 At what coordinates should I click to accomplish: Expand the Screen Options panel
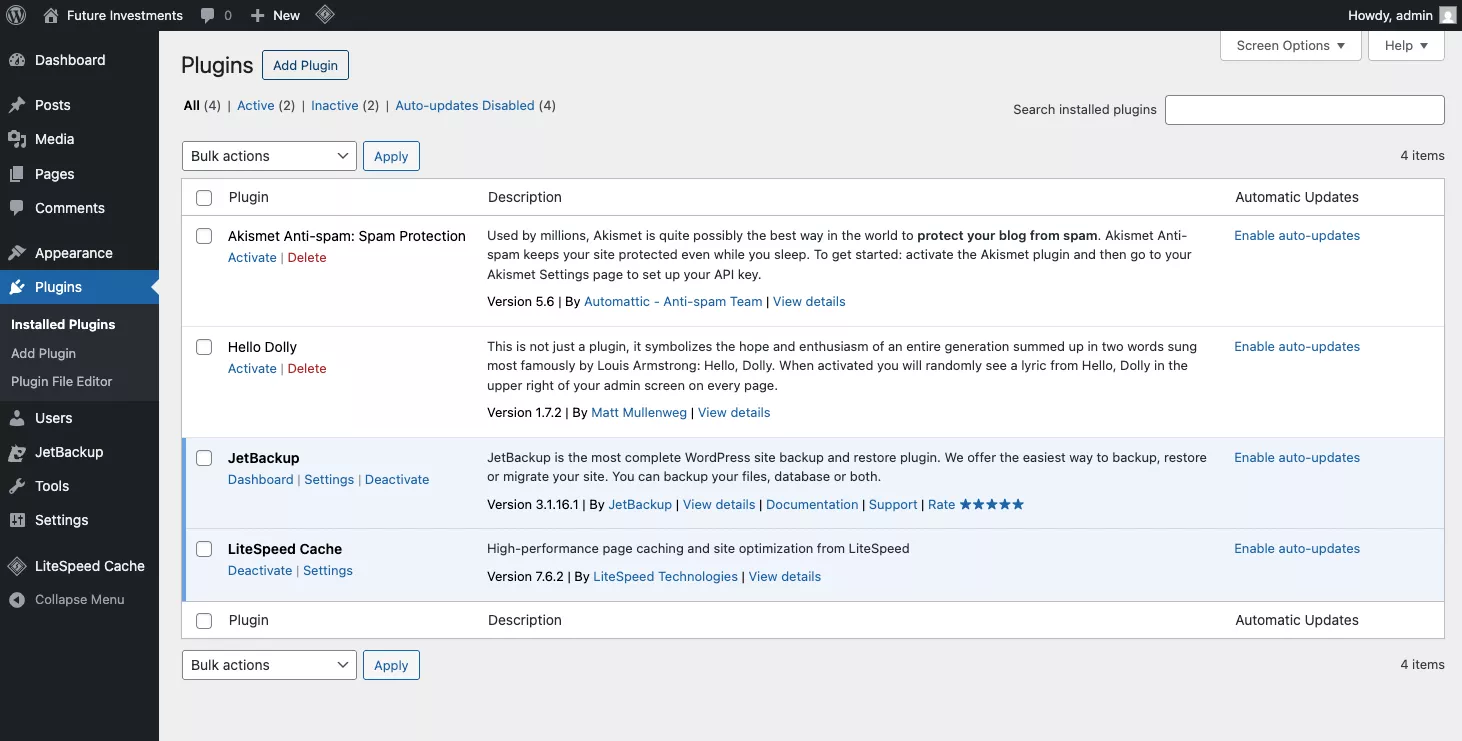[1290, 45]
